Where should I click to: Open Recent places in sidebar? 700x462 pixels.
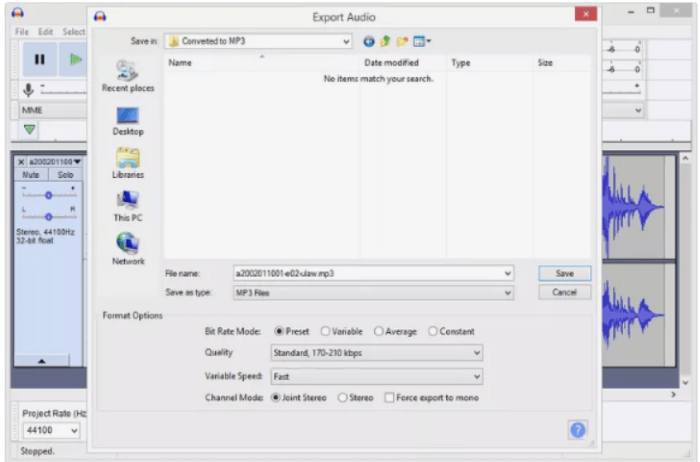click(128, 75)
